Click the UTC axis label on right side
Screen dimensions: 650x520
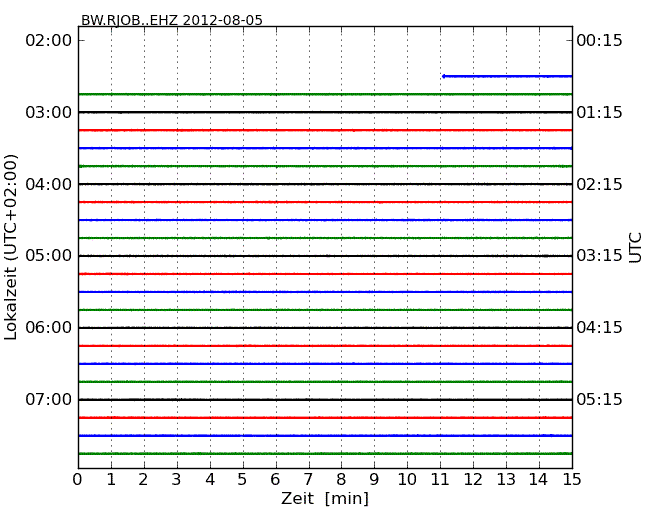click(x=635, y=248)
